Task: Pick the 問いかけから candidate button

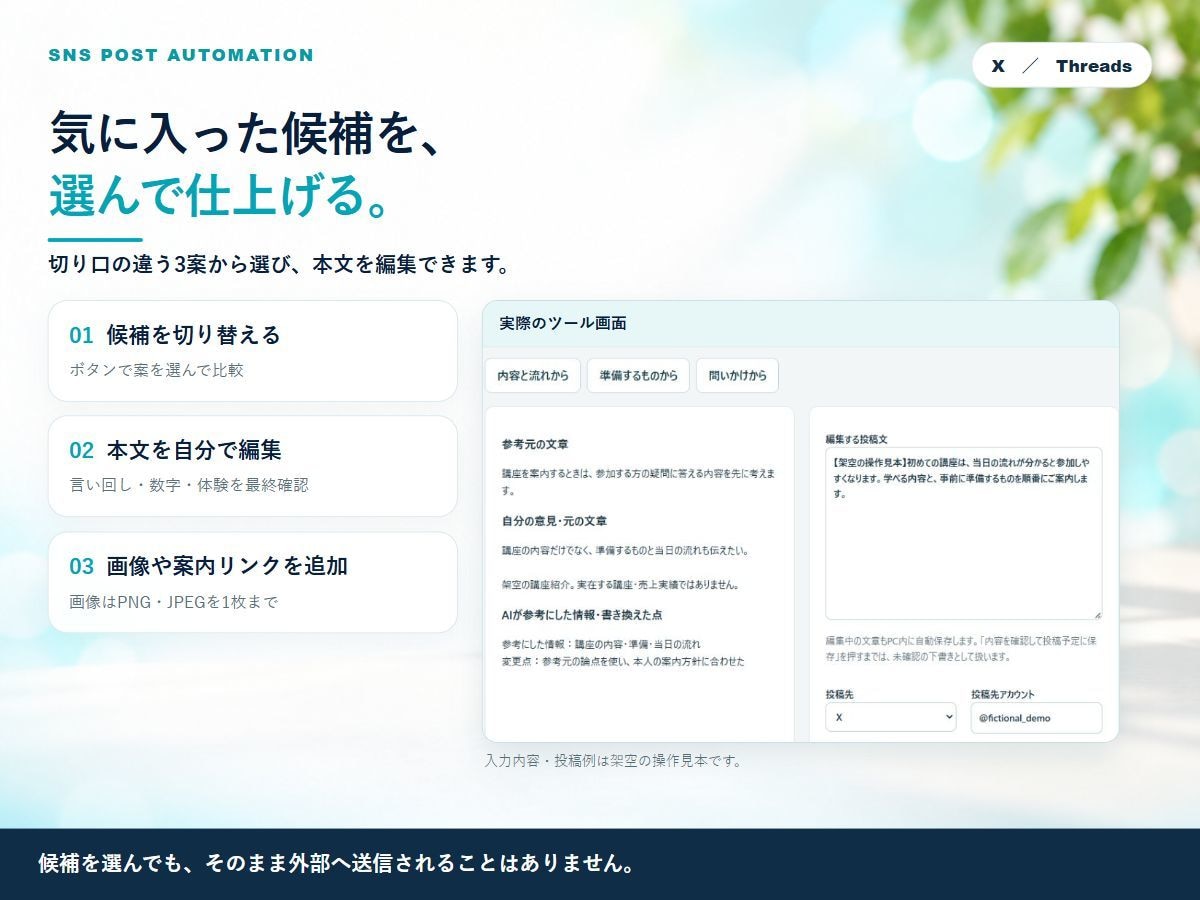Action: (737, 375)
